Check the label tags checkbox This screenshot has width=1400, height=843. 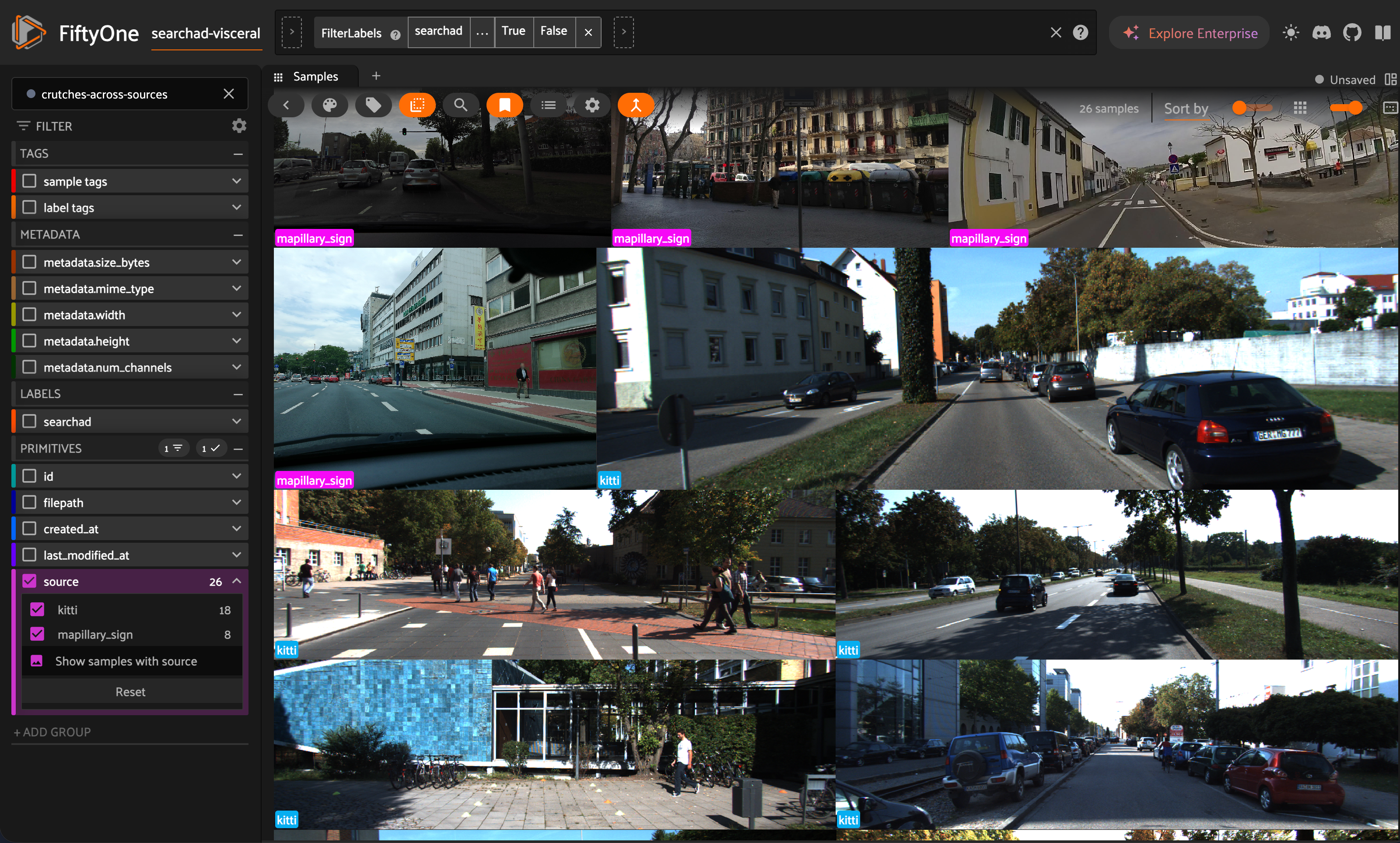pyautogui.click(x=29, y=207)
